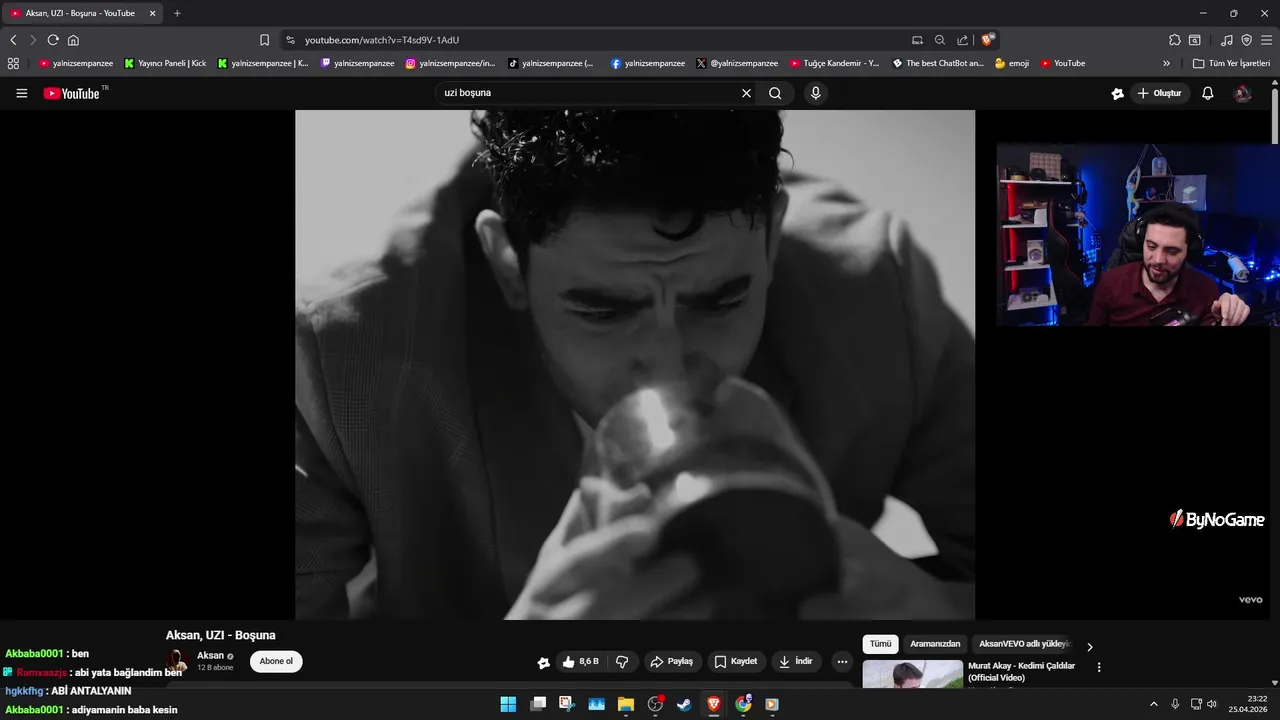Open new browser tab
Viewport: 1280px width, 720px height.
177,13
